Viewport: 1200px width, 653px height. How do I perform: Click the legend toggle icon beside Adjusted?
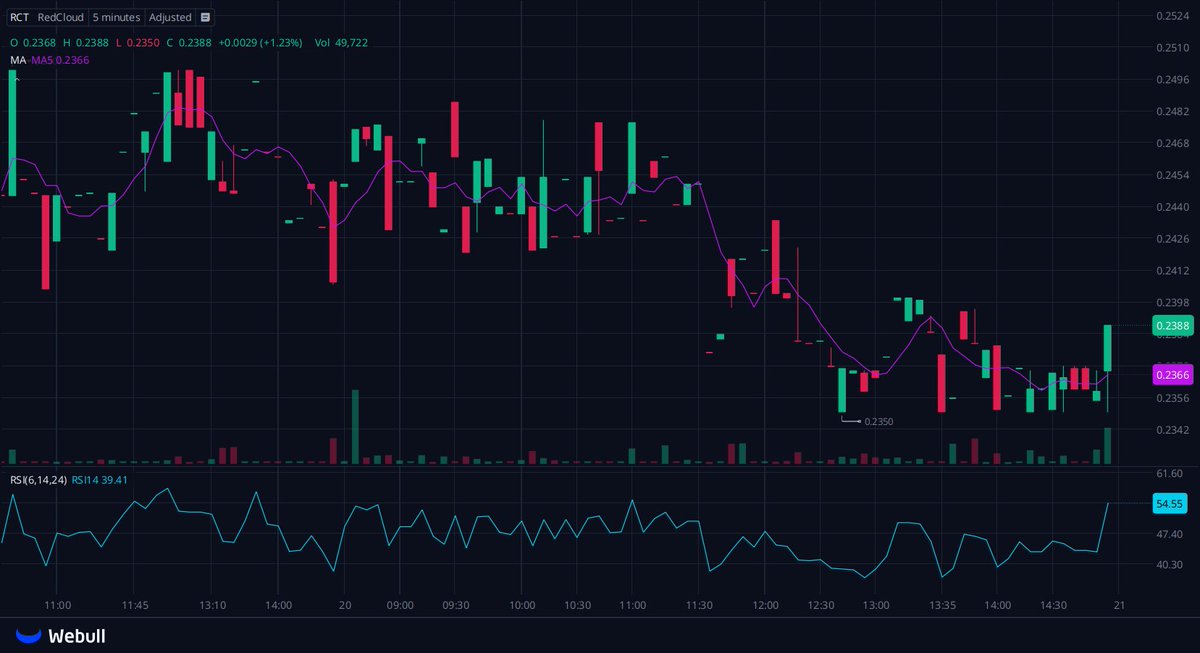[205, 17]
